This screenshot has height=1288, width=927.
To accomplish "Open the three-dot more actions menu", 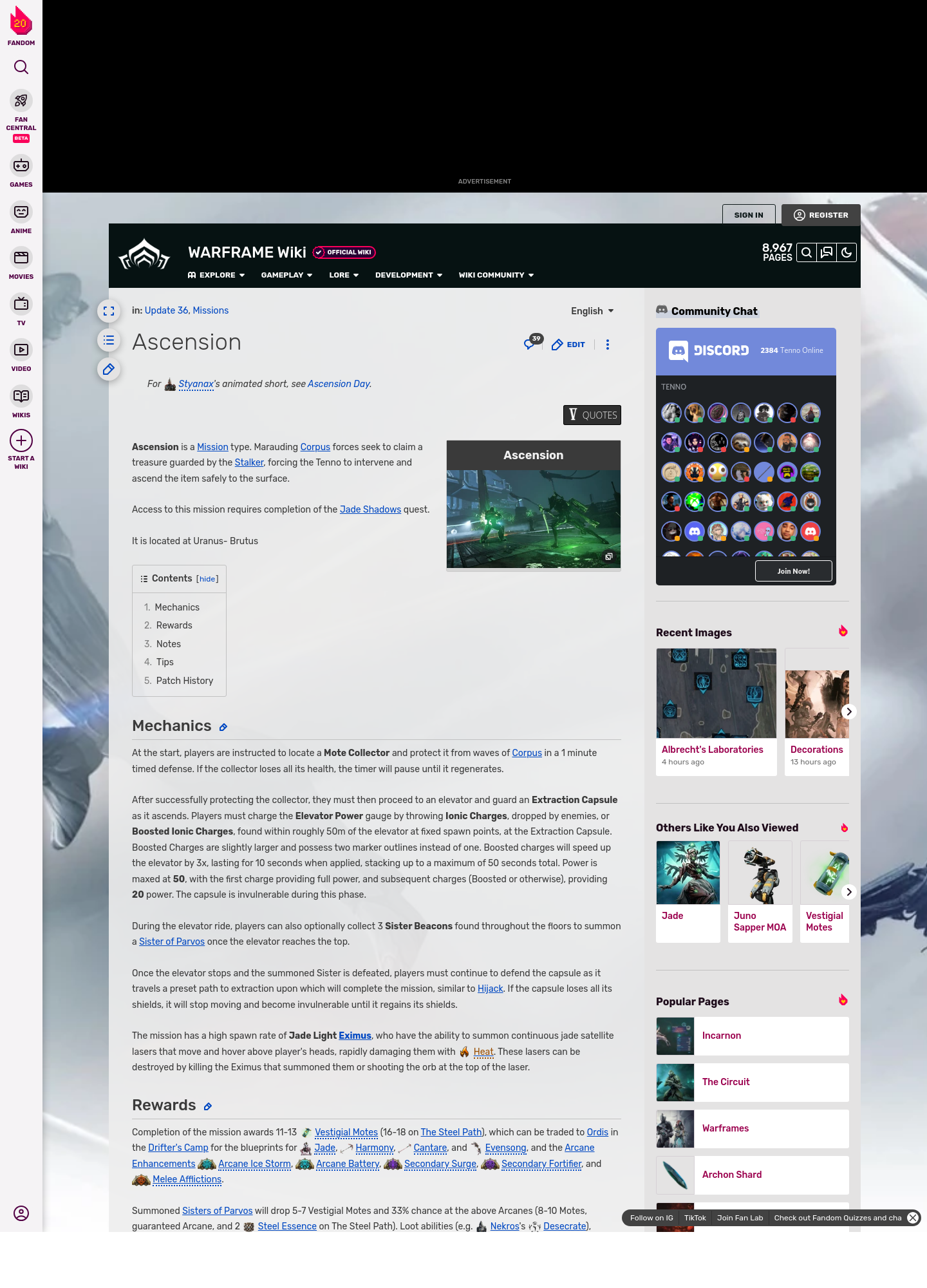I will [x=608, y=345].
